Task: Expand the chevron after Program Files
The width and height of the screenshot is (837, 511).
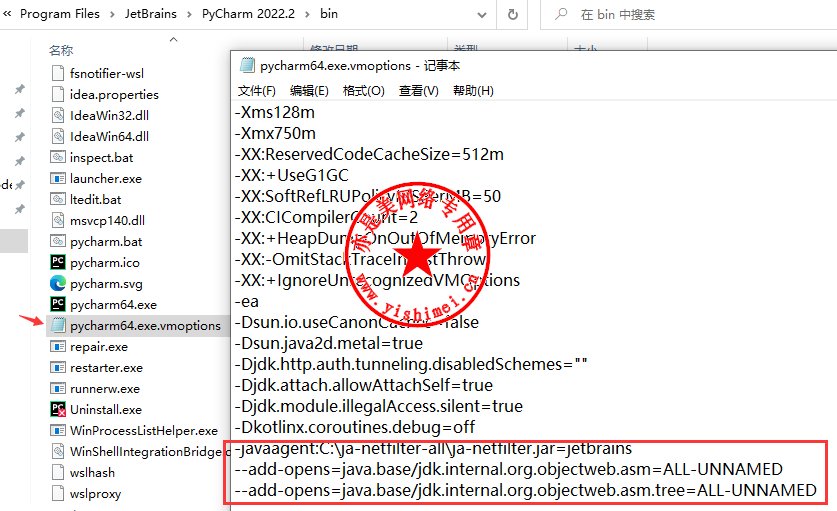Action: coord(112,14)
